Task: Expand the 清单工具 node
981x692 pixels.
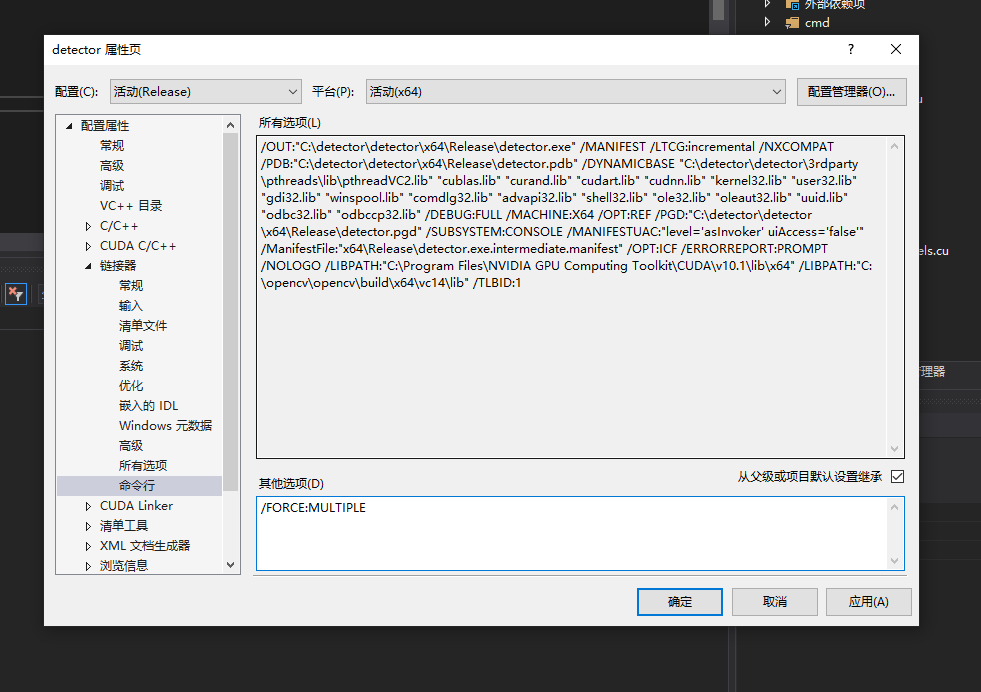Action: 88,526
